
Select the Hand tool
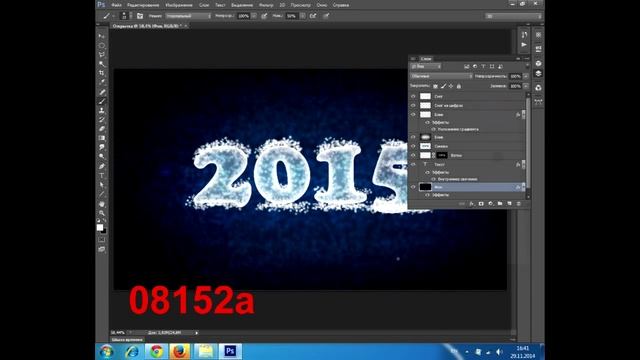click(102, 204)
